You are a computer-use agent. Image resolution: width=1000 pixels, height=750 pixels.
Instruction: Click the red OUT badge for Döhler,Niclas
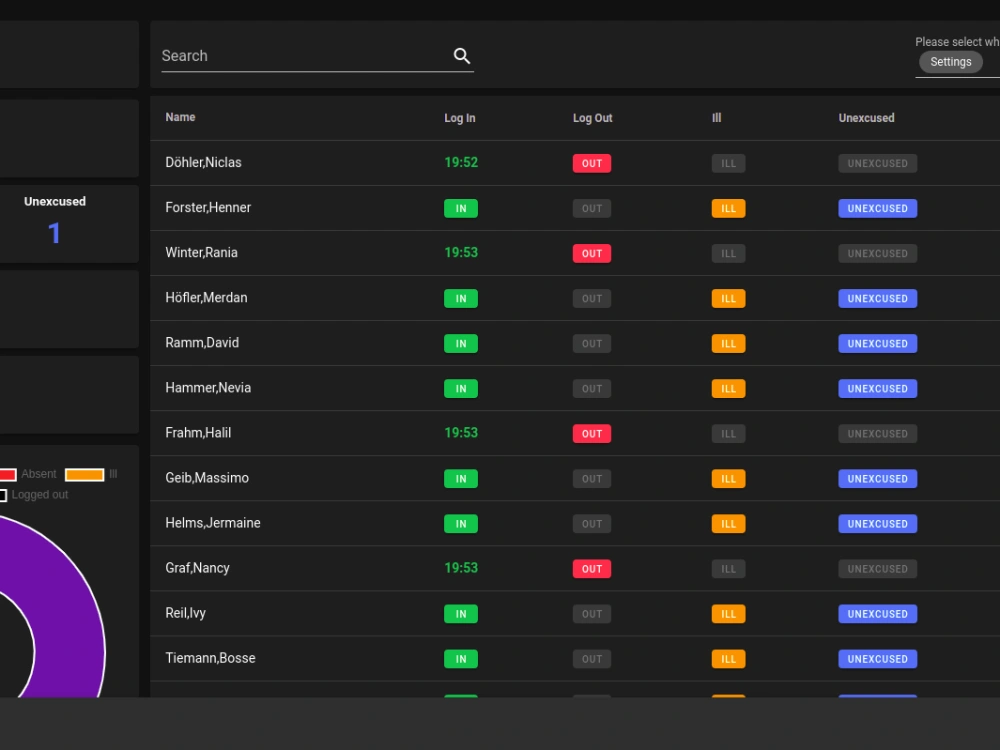pyautogui.click(x=591, y=162)
